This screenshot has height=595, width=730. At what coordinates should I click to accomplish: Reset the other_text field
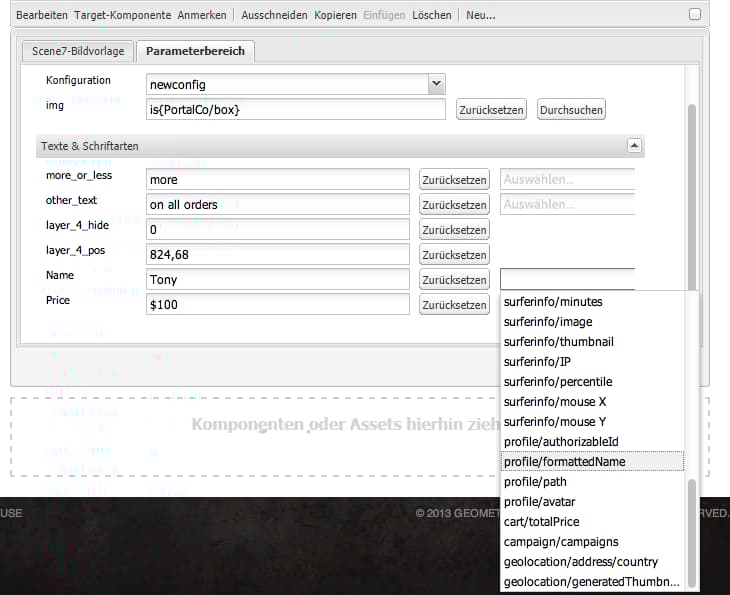point(454,205)
